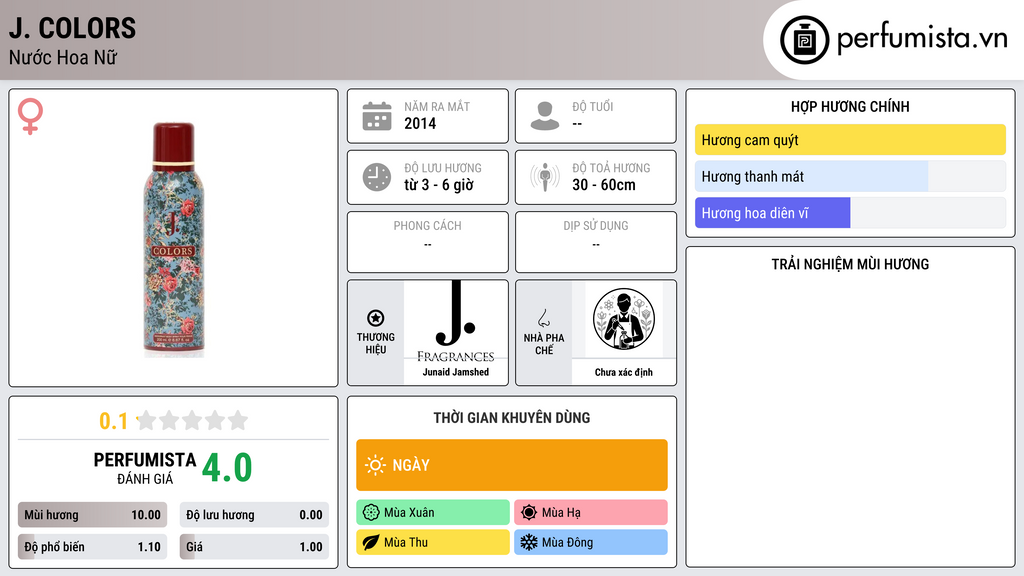Click the pink female gender symbol

click(30, 116)
